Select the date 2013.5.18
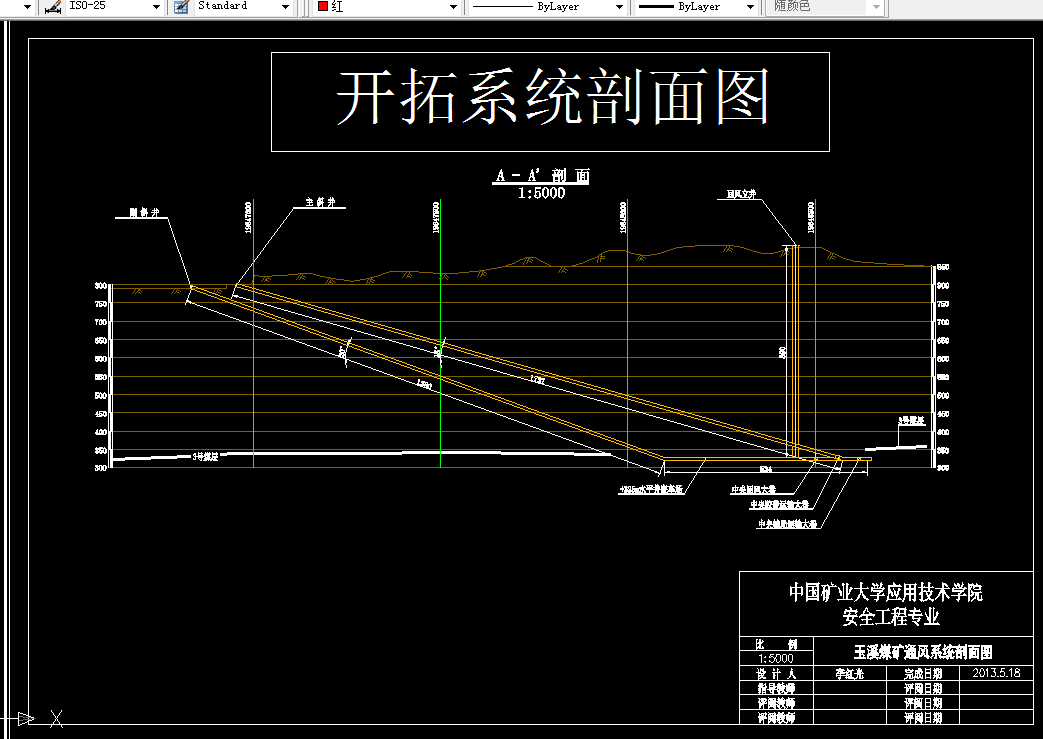1043x739 pixels. (996, 672)
